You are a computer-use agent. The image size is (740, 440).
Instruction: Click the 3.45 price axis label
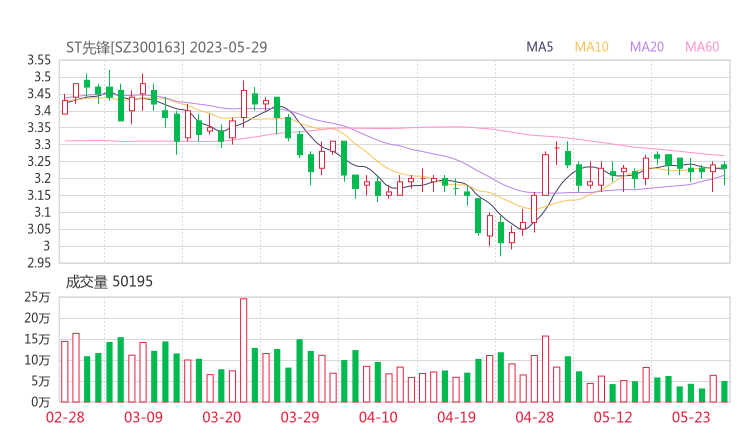click(39, 94)
